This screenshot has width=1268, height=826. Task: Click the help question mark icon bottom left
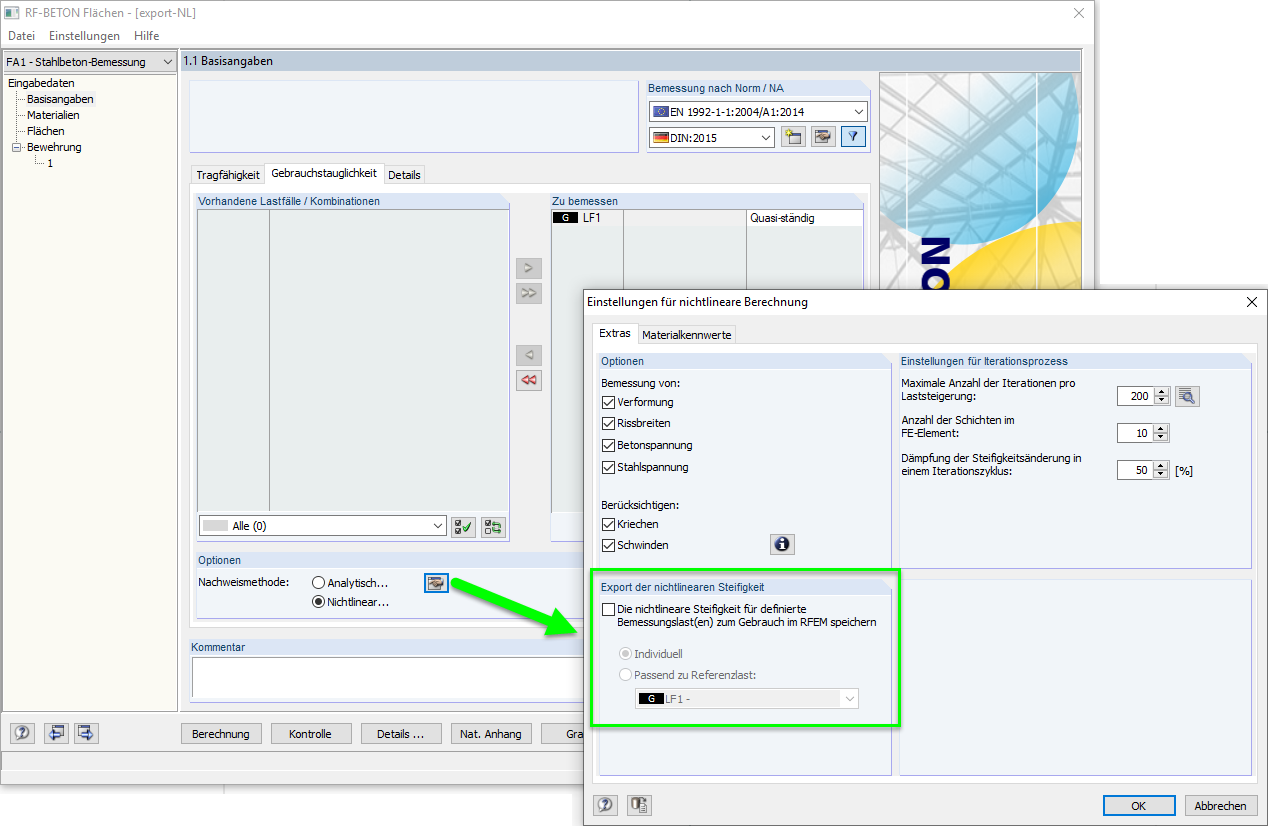click(21, 733)
